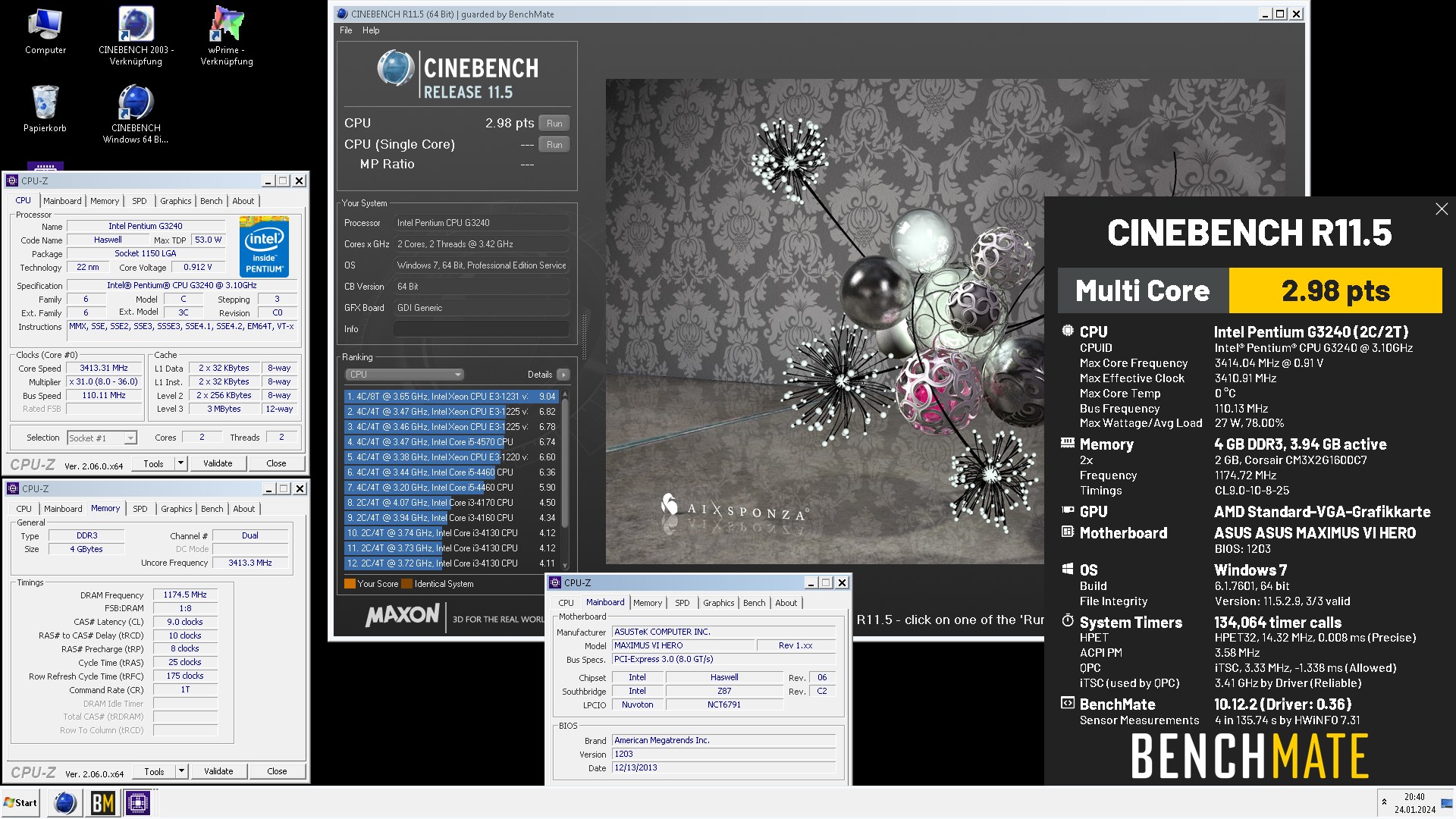
Task: Show hidden tray icons arrow
Action: click(1385, 802)
